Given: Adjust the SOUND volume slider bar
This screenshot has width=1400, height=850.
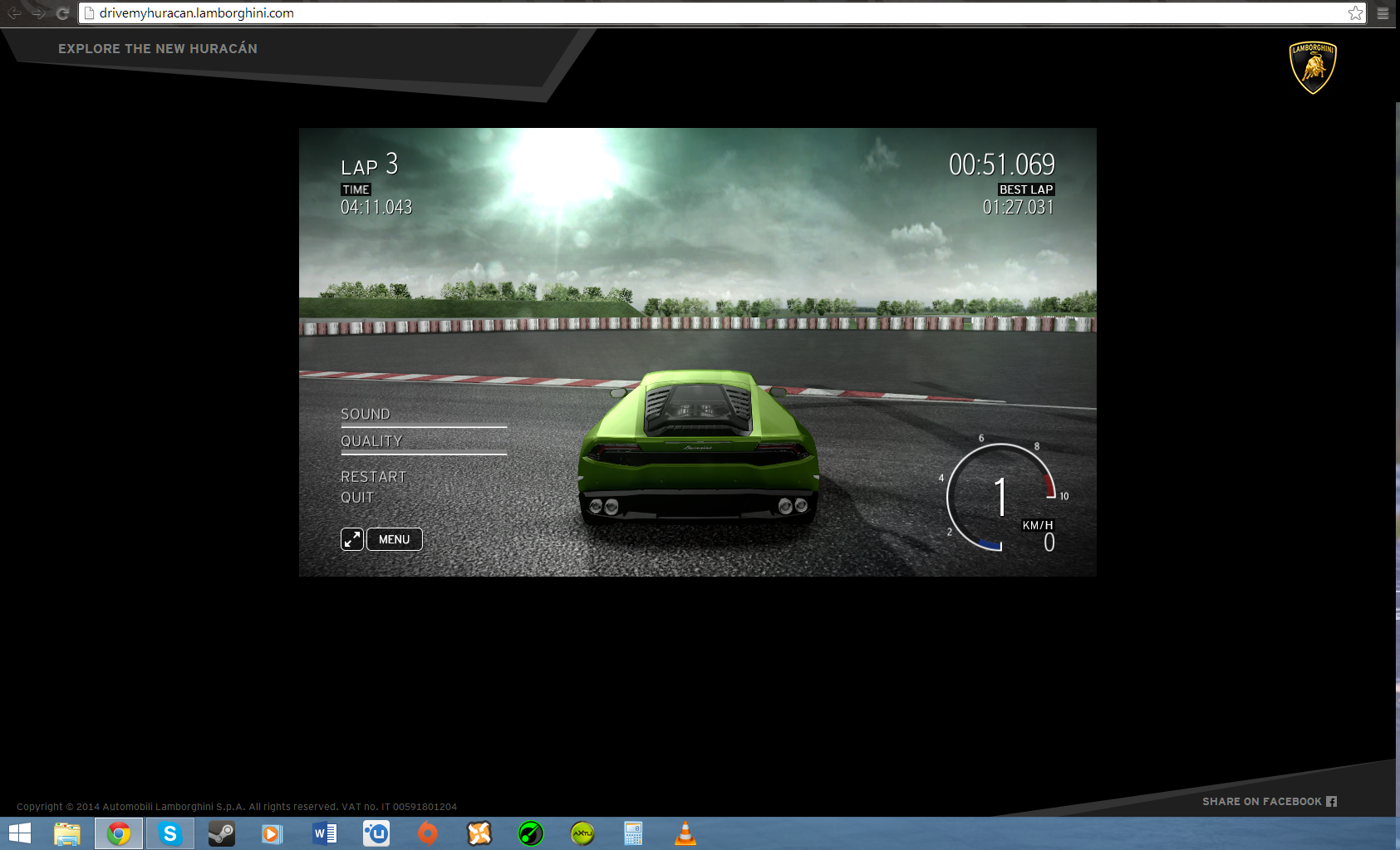Looking at the screenshot, I should tap(424, 427).
